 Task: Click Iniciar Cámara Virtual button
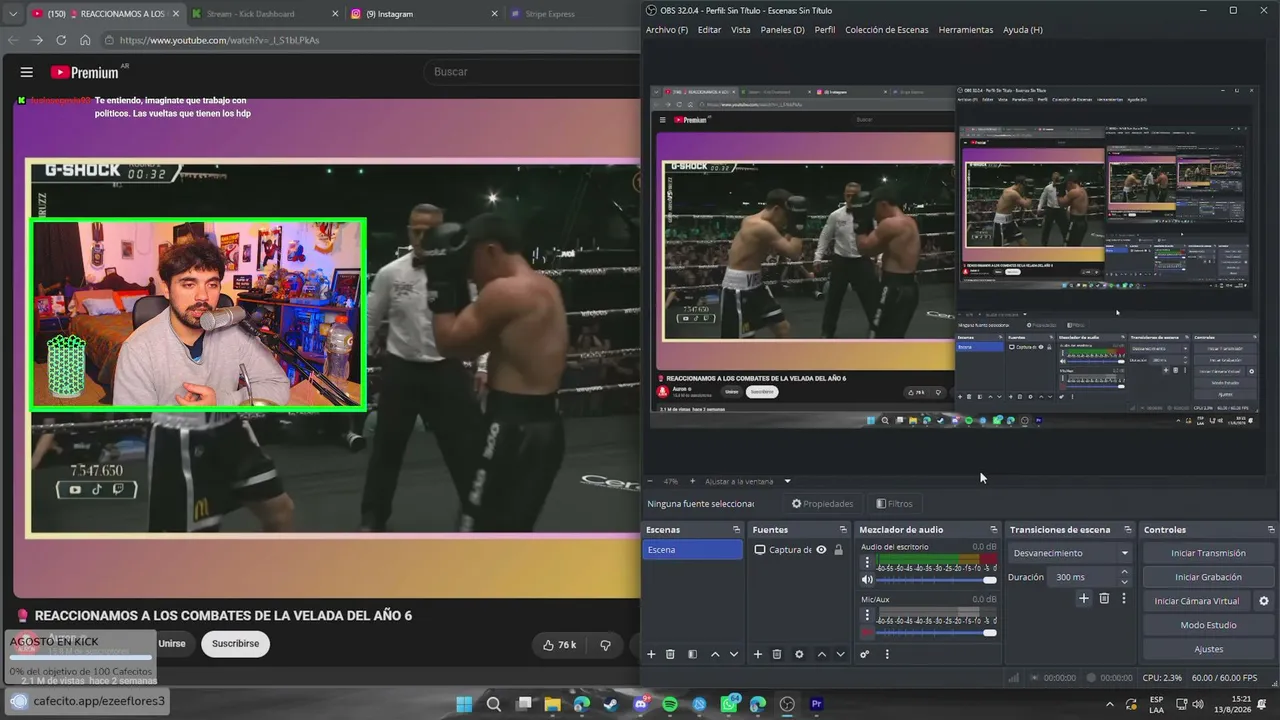pyautogui.click(x=1196, y=601)
